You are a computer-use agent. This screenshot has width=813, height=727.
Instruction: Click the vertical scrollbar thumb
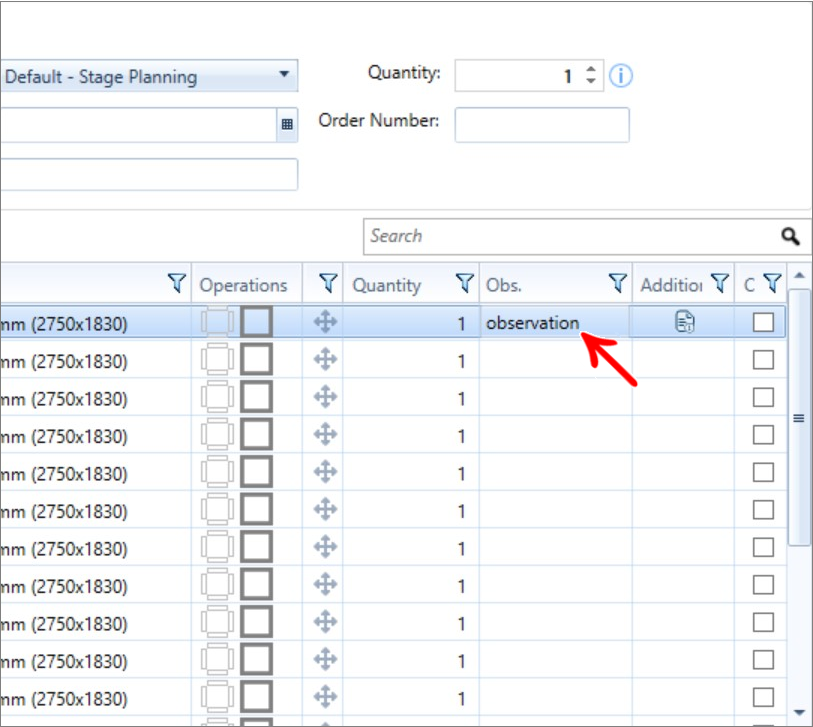tap(799, 418)
